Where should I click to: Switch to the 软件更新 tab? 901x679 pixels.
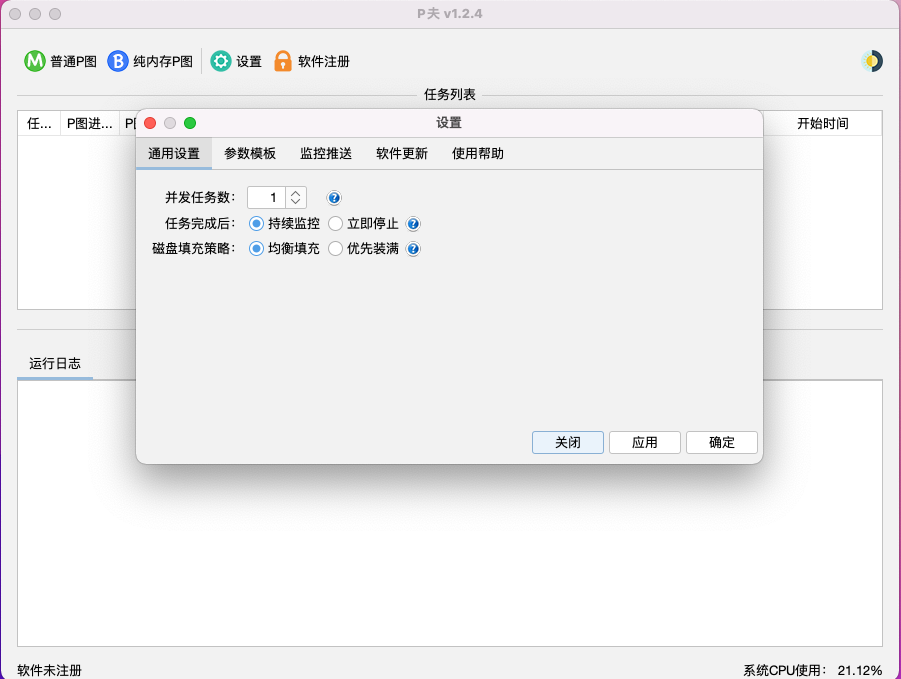[402, 154]
